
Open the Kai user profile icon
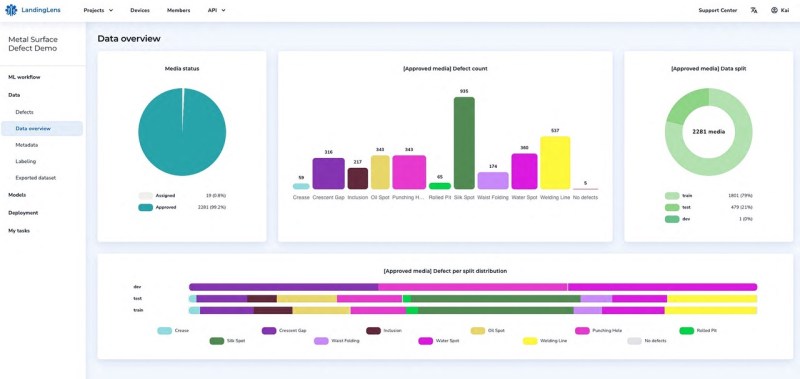pyautogui.click(x=774, y=10)
